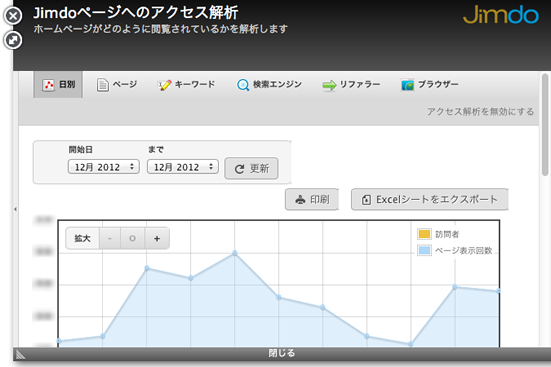
Task: Click the 閉じる bar at bottom
Action: coord(282,353)
